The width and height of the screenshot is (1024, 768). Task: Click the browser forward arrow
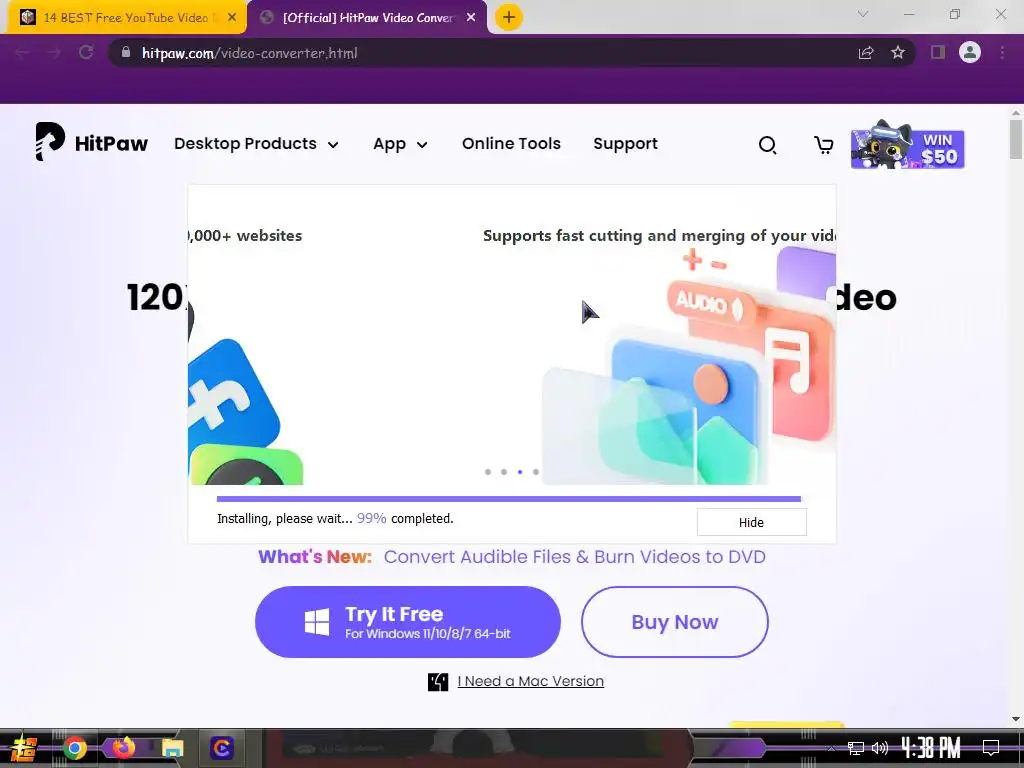point(54,53)
